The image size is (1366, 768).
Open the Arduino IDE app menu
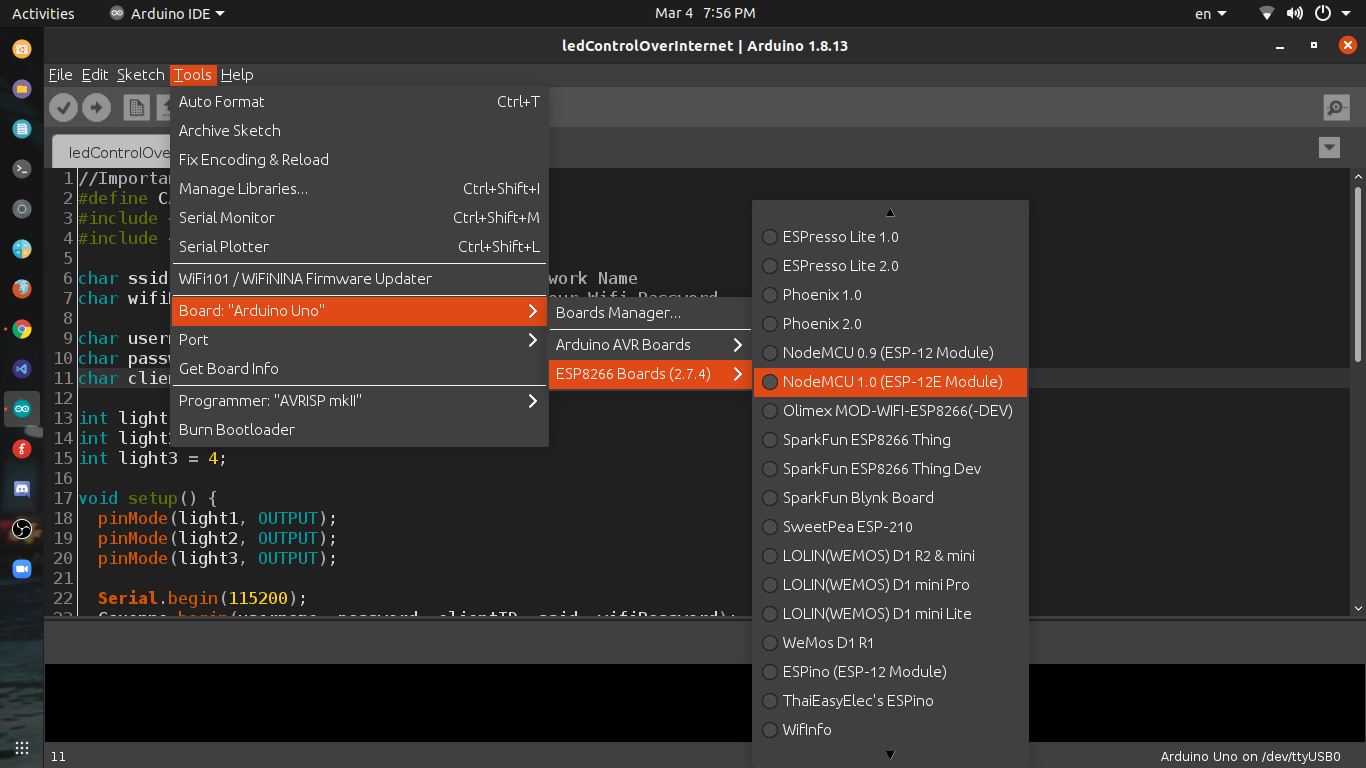[x=167, y=13]
